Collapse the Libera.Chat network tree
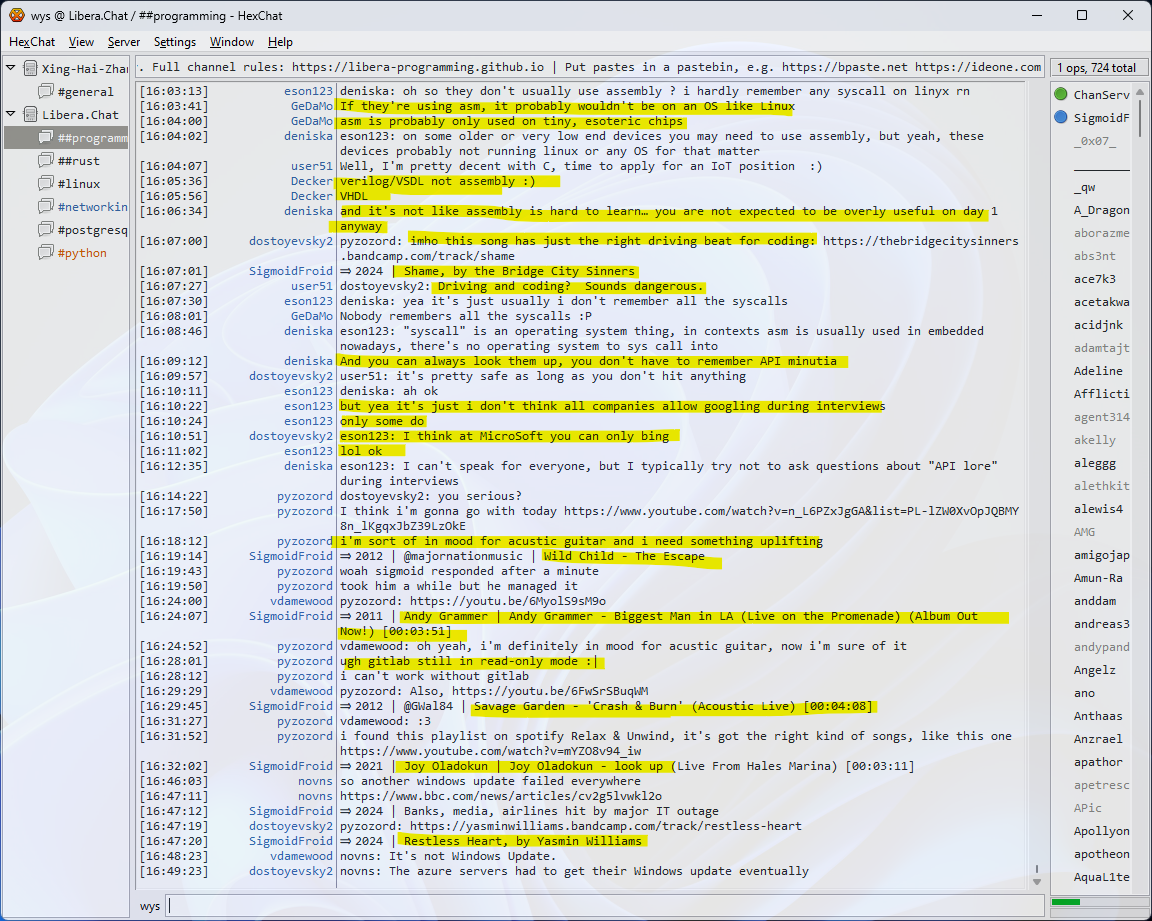 pos(11,115)
